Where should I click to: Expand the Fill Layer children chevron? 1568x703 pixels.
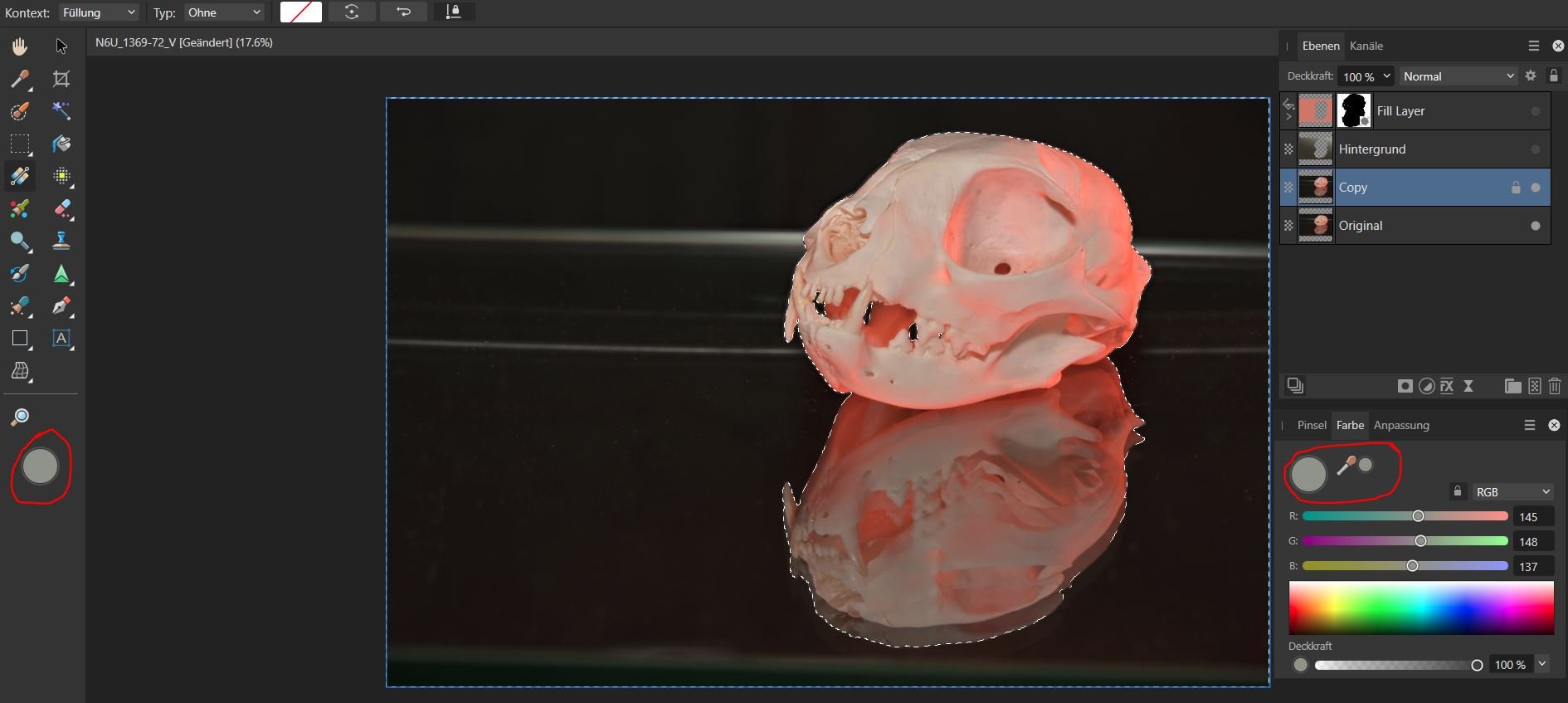[1288, 117]
